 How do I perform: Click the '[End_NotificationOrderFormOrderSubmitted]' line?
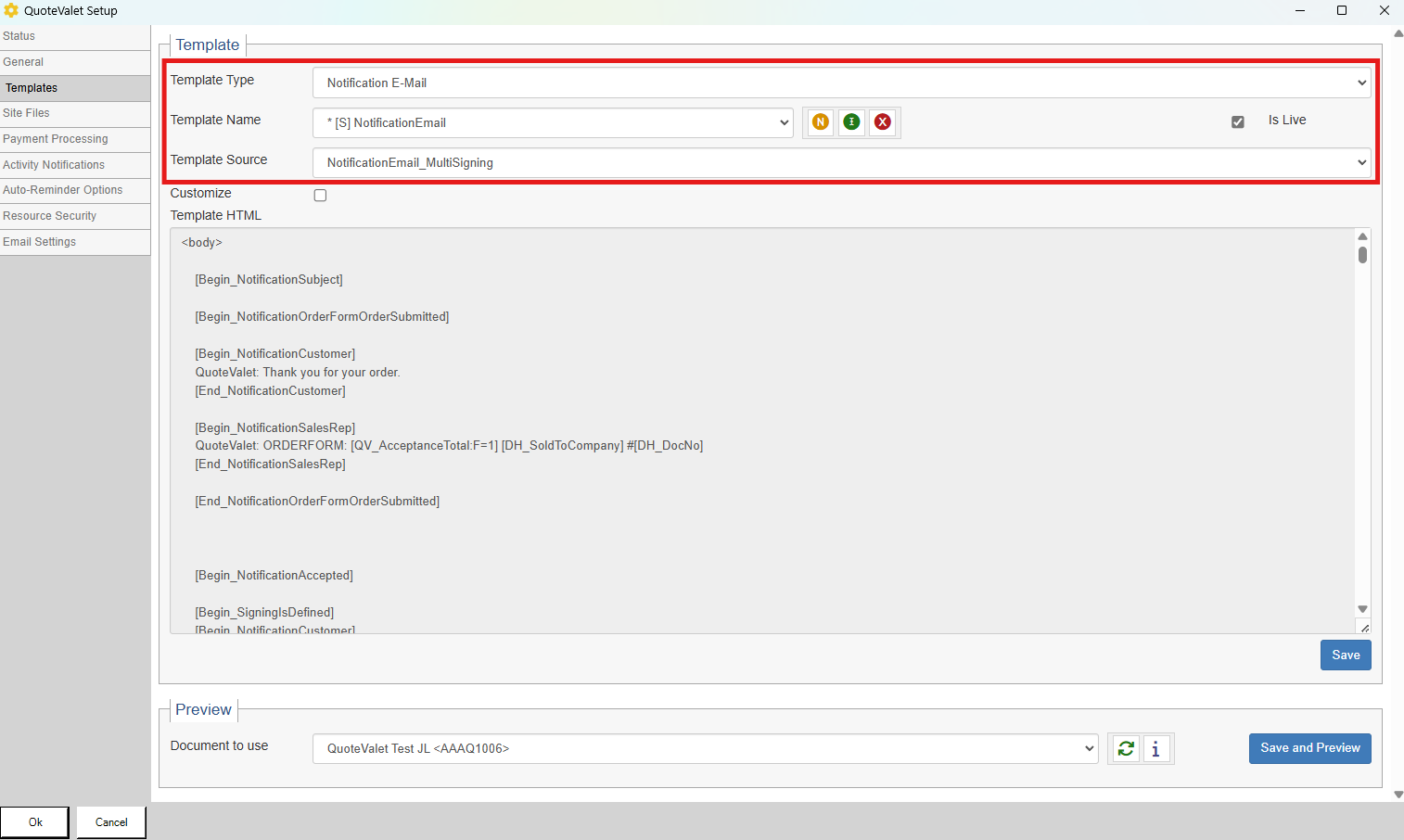tap(317, 502)
